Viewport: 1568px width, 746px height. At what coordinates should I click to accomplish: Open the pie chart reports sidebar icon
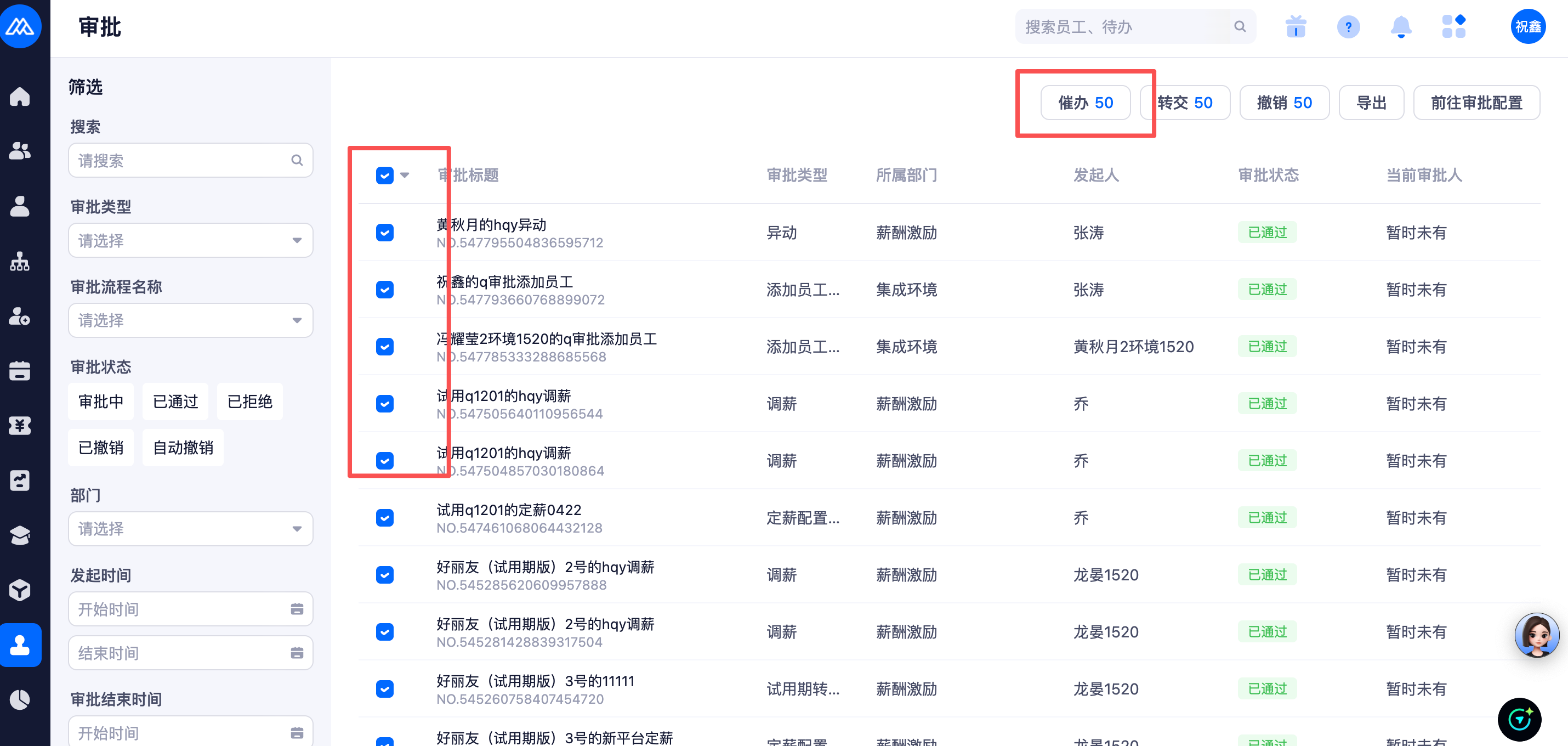tap(20, 699)
